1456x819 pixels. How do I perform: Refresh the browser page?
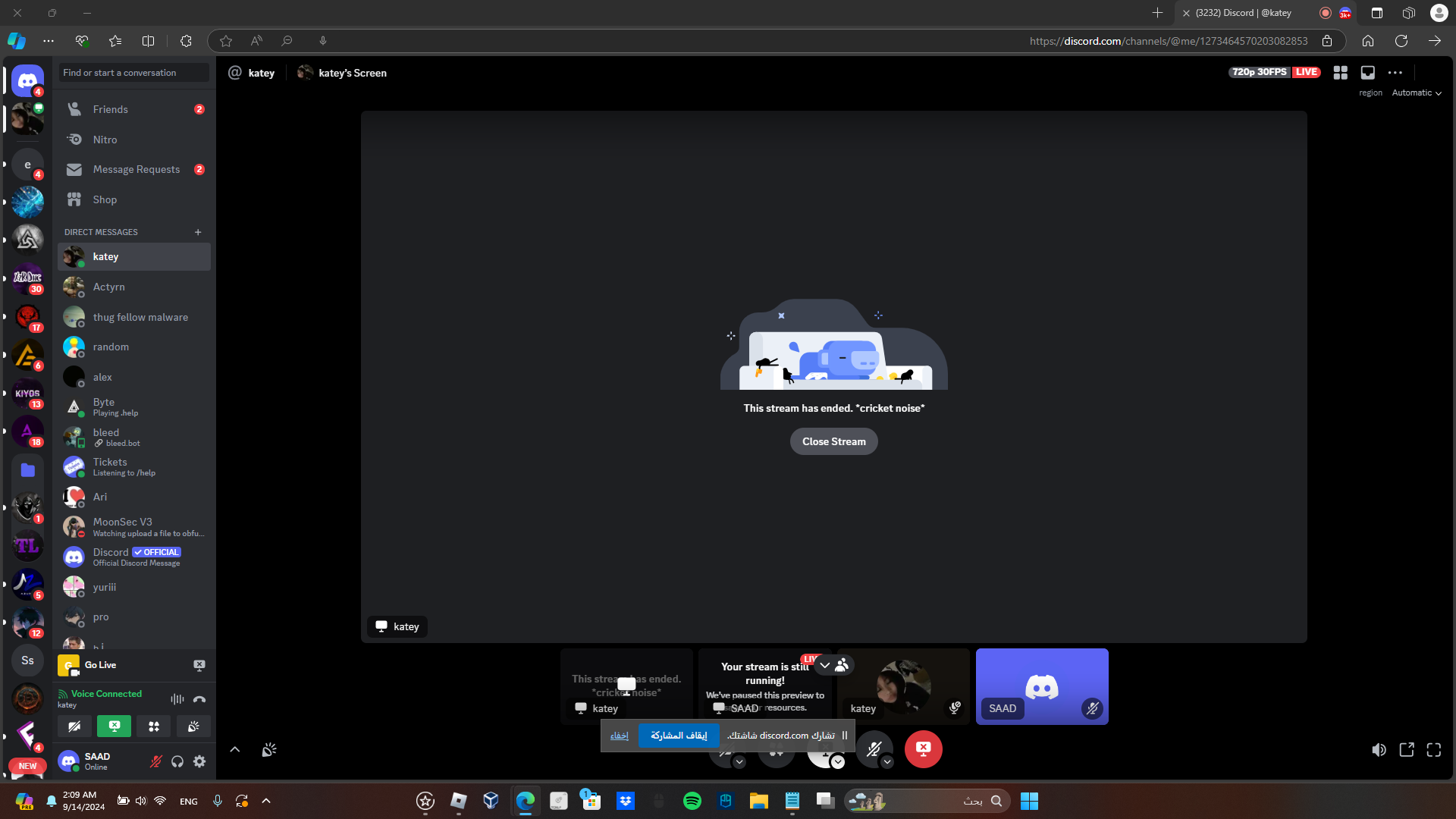click(1401, 41)
